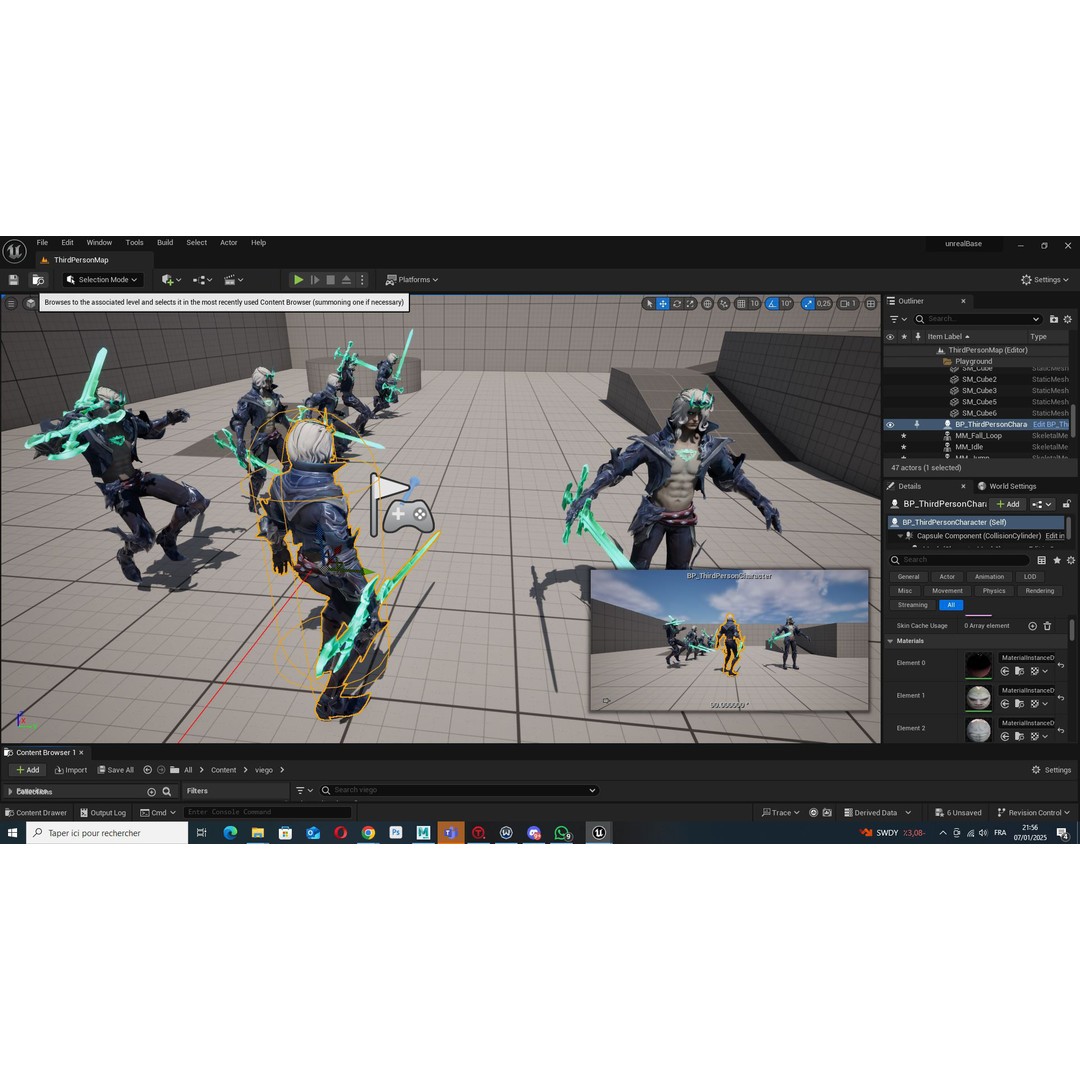The width and height of the screenshot is (1080, 1080).
Task: Open the Edit menu
Action: click(67, 242)
